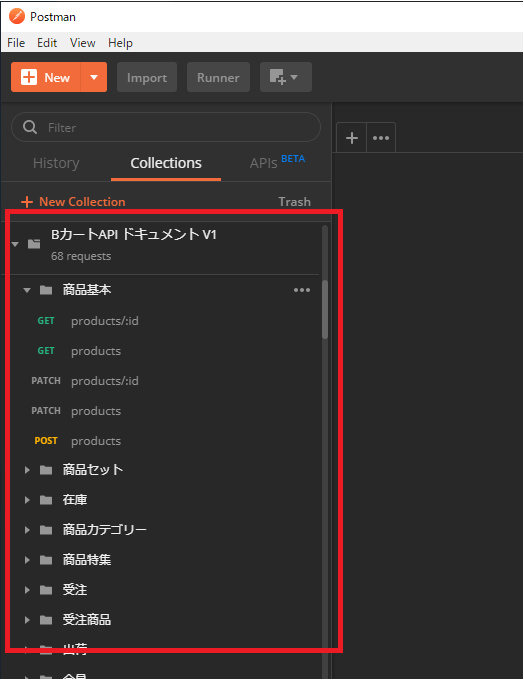The width and height of the screenshot is (524, 680).
Task: Open a new request tab with plus
Action: coord(352,138)
